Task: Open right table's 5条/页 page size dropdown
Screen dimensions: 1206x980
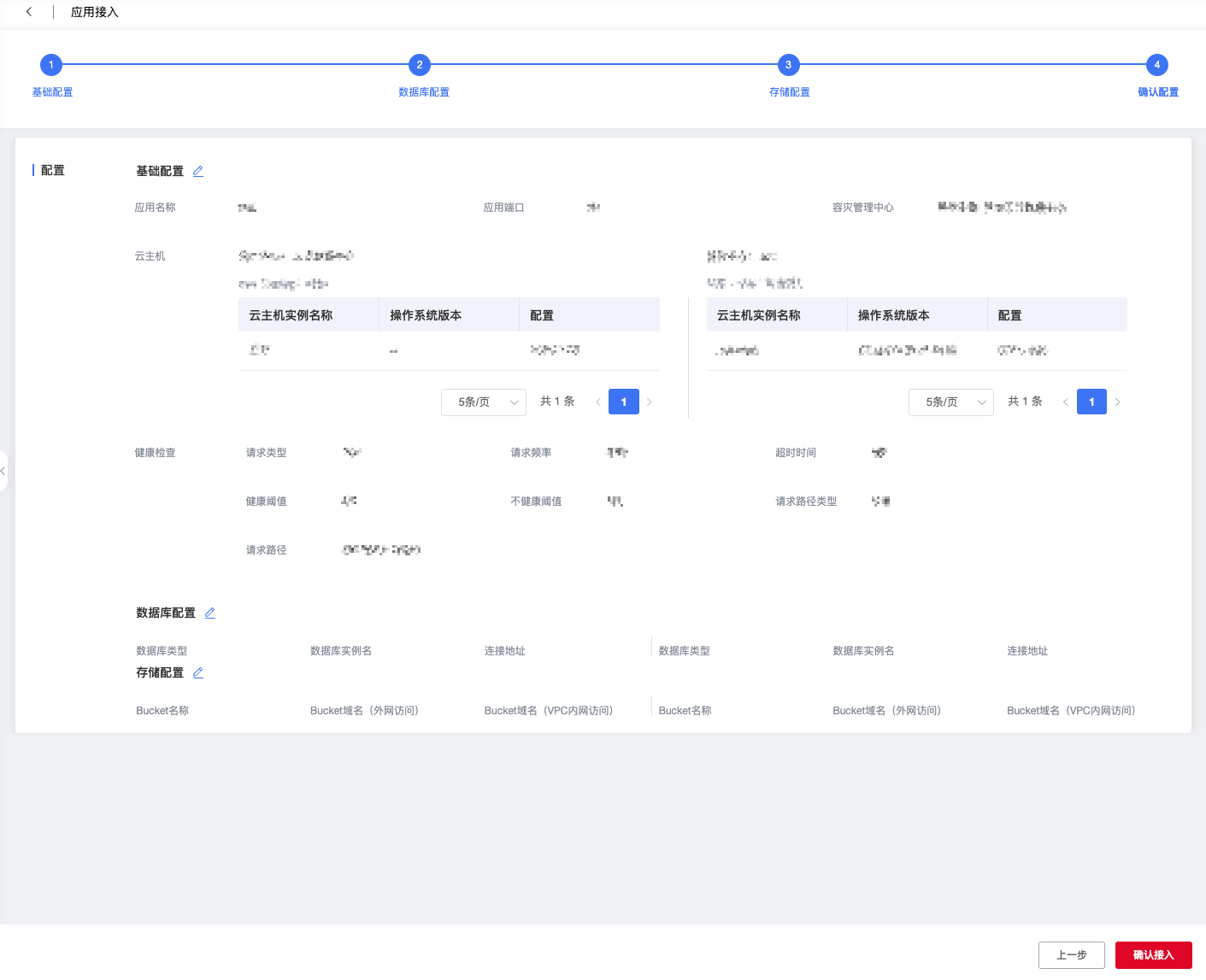Action: point(951,402)
